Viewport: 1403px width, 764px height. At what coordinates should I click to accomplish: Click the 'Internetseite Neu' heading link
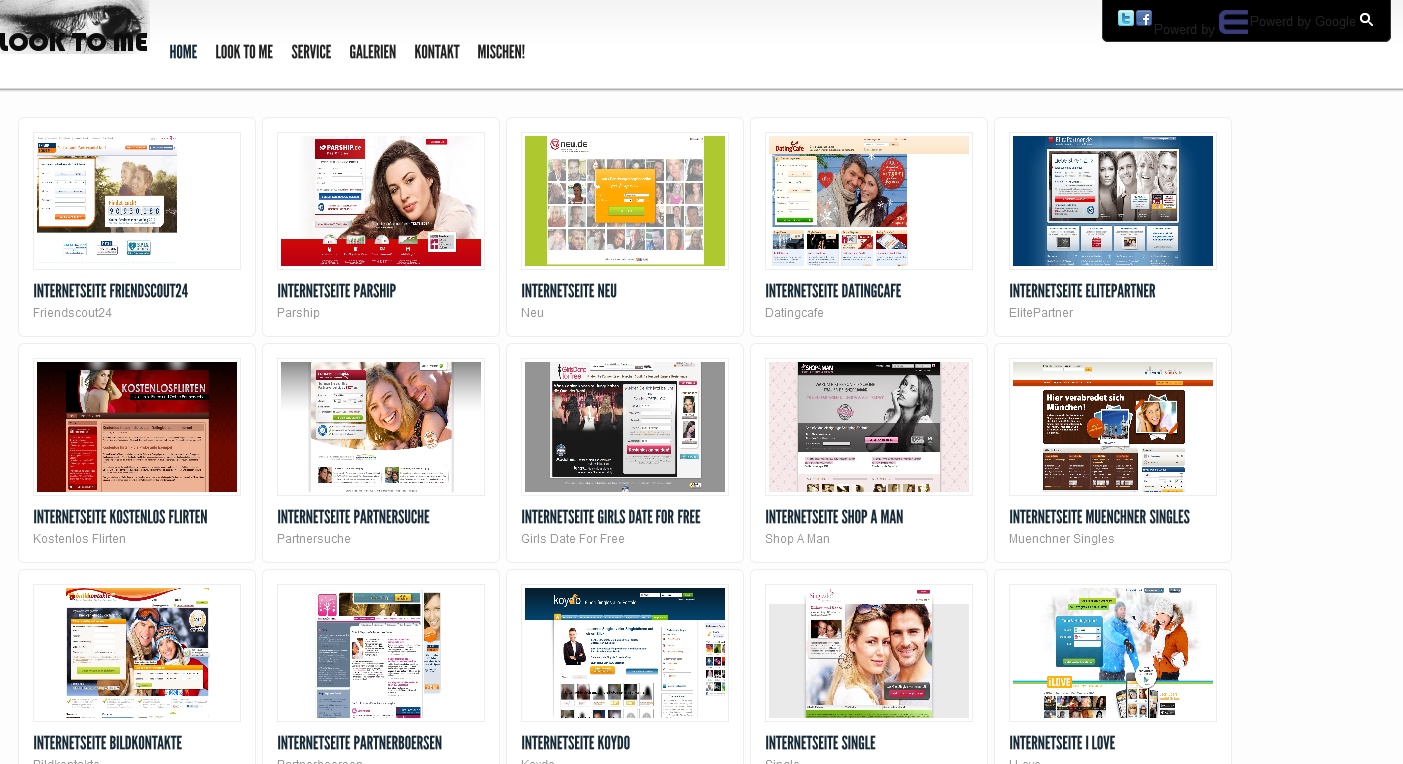569,291
